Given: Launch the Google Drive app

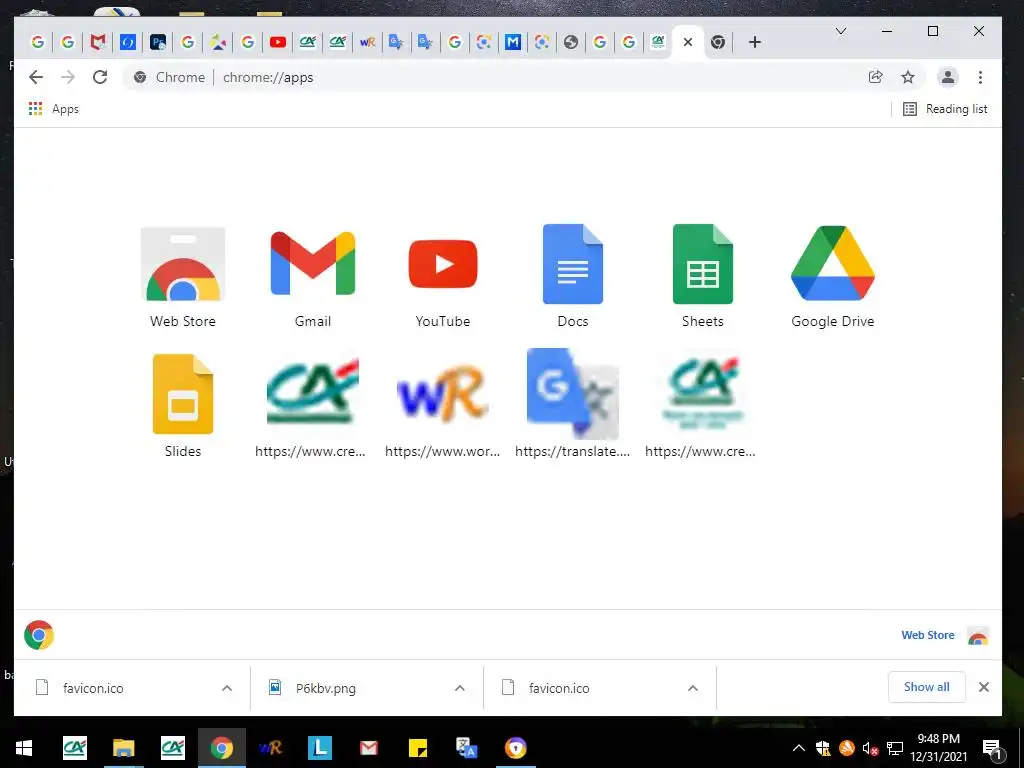Looking at the screenshot, I should 833,277.
